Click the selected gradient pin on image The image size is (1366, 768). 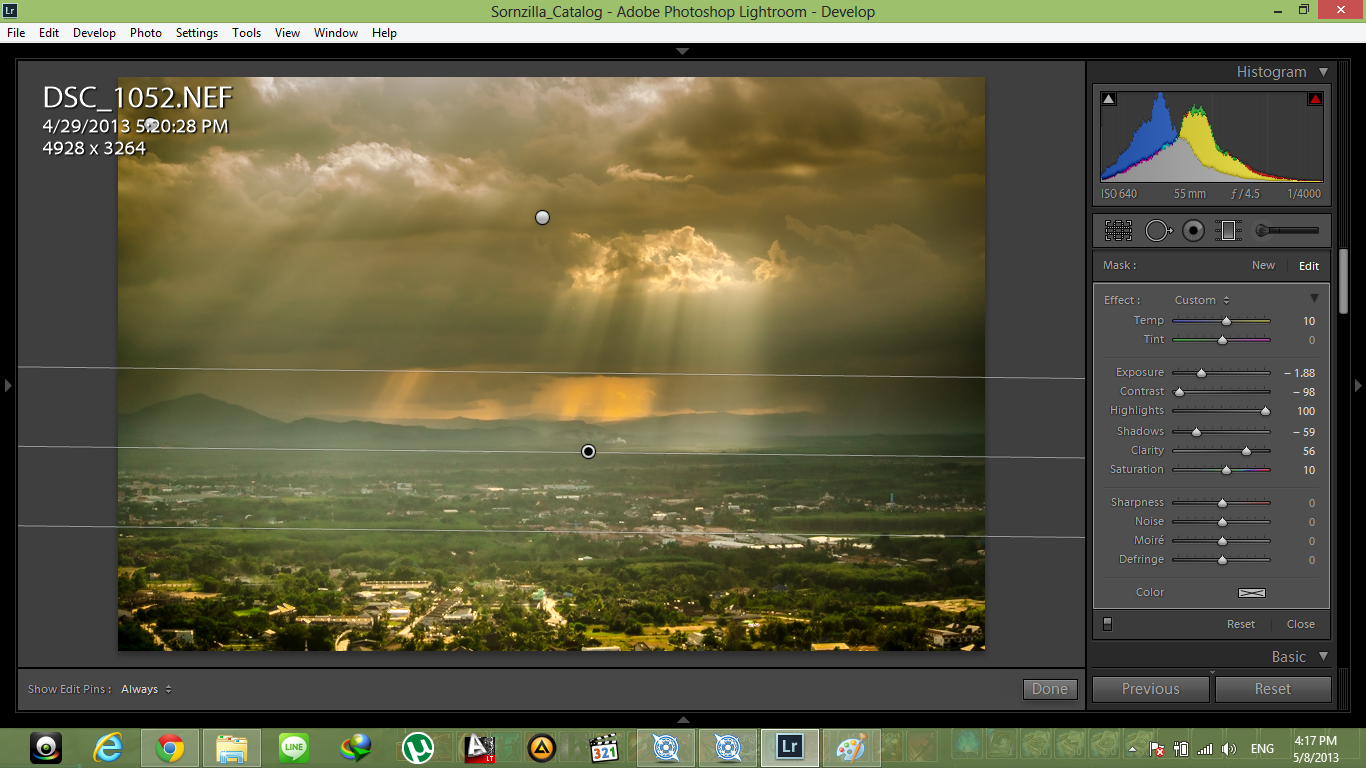click(588, 452)
